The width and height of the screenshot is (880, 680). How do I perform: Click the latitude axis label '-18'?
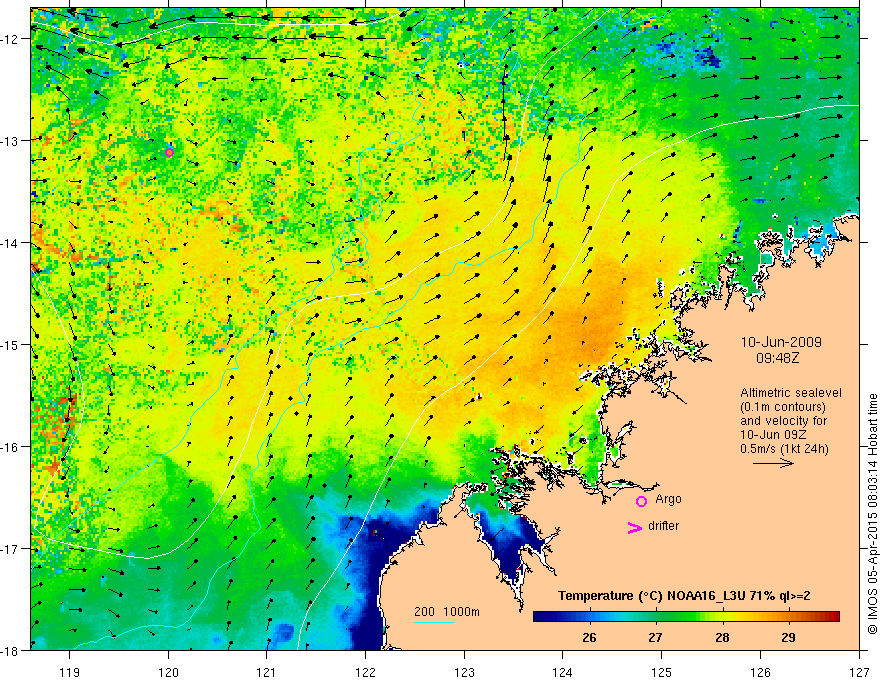click(x=11, y=650)
